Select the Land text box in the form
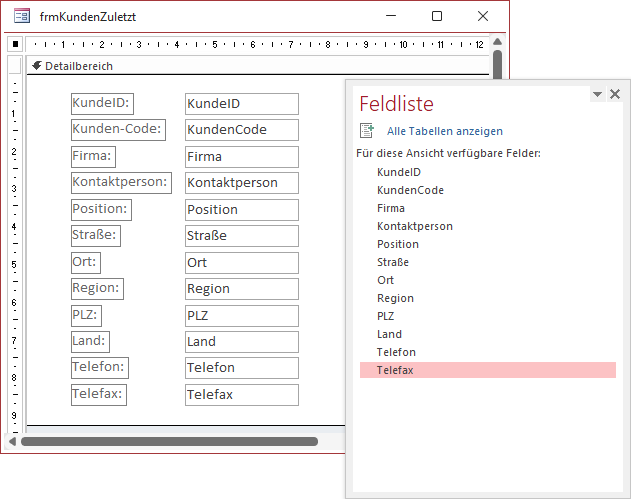631x499 pixels. pos(242,342)
